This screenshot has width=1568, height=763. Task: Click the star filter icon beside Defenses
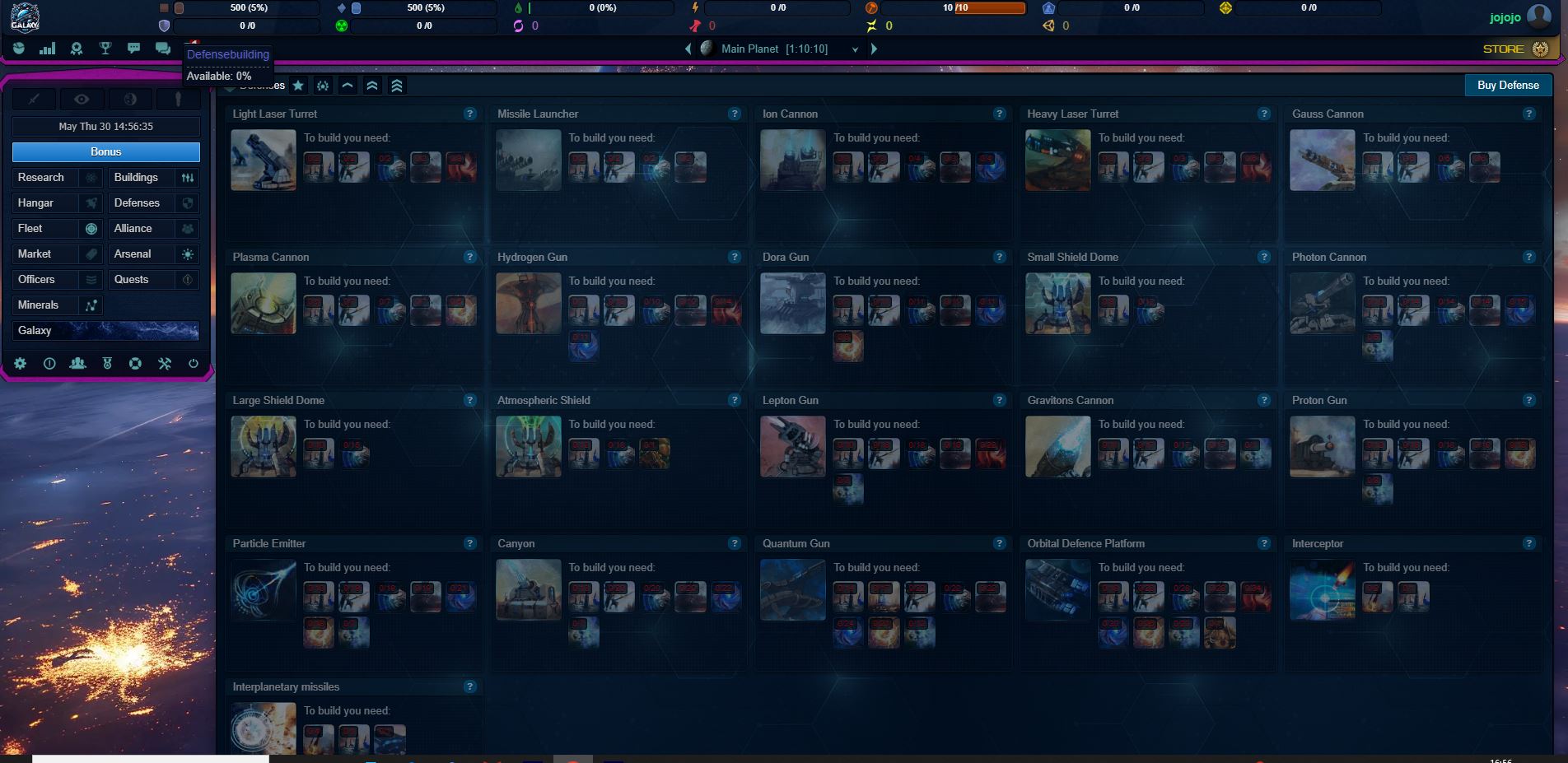(x=298, y=86)
